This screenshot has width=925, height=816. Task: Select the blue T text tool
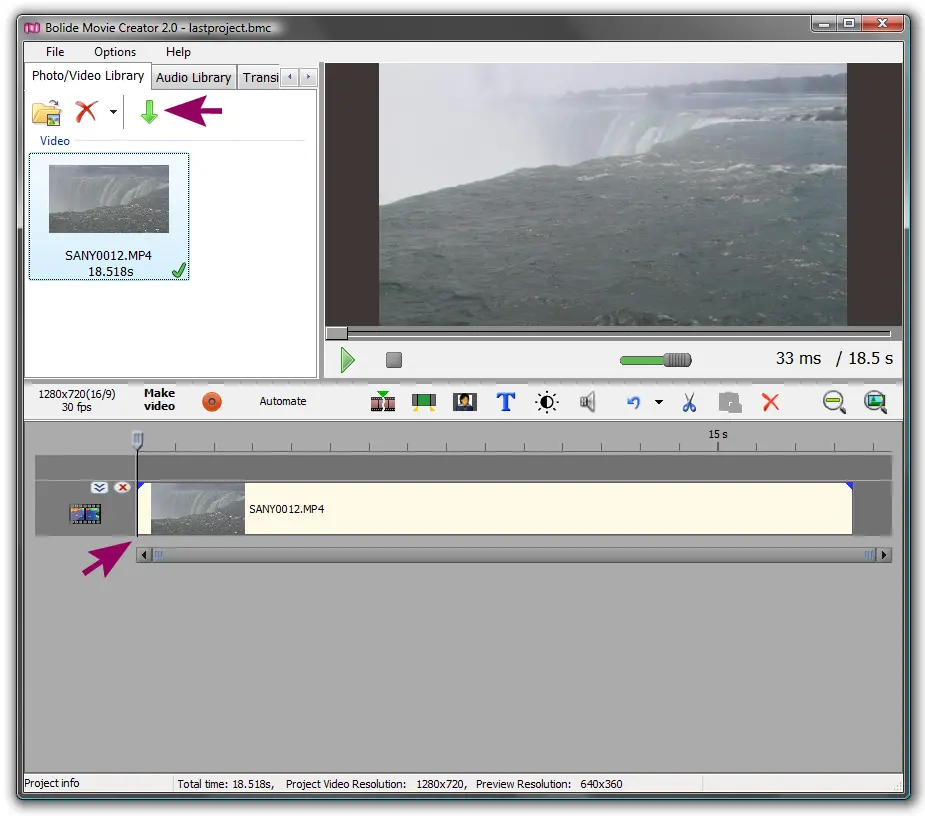pos(506,402)
